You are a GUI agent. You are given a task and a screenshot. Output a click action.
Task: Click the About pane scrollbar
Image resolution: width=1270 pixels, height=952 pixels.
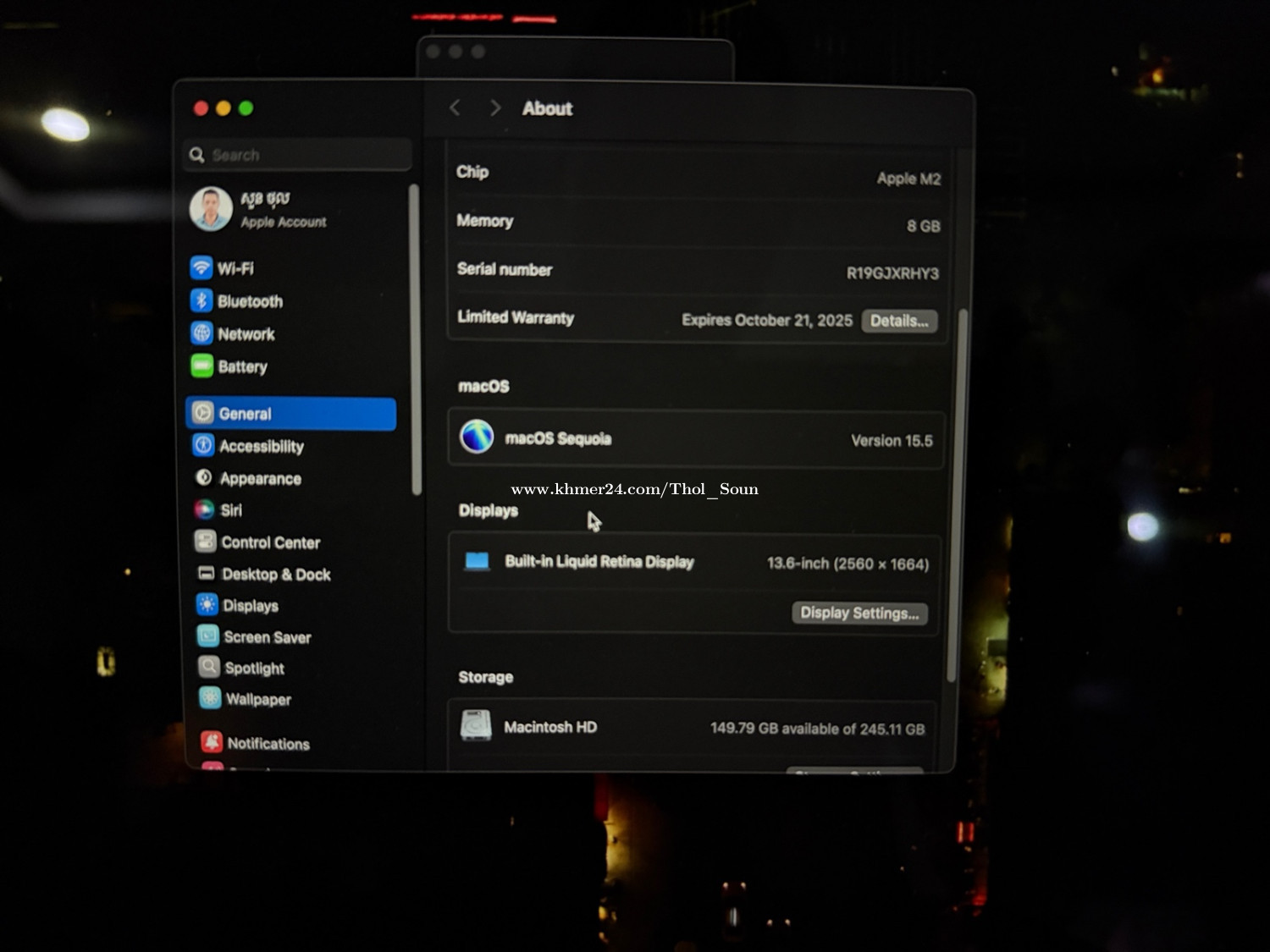(957, 495)
